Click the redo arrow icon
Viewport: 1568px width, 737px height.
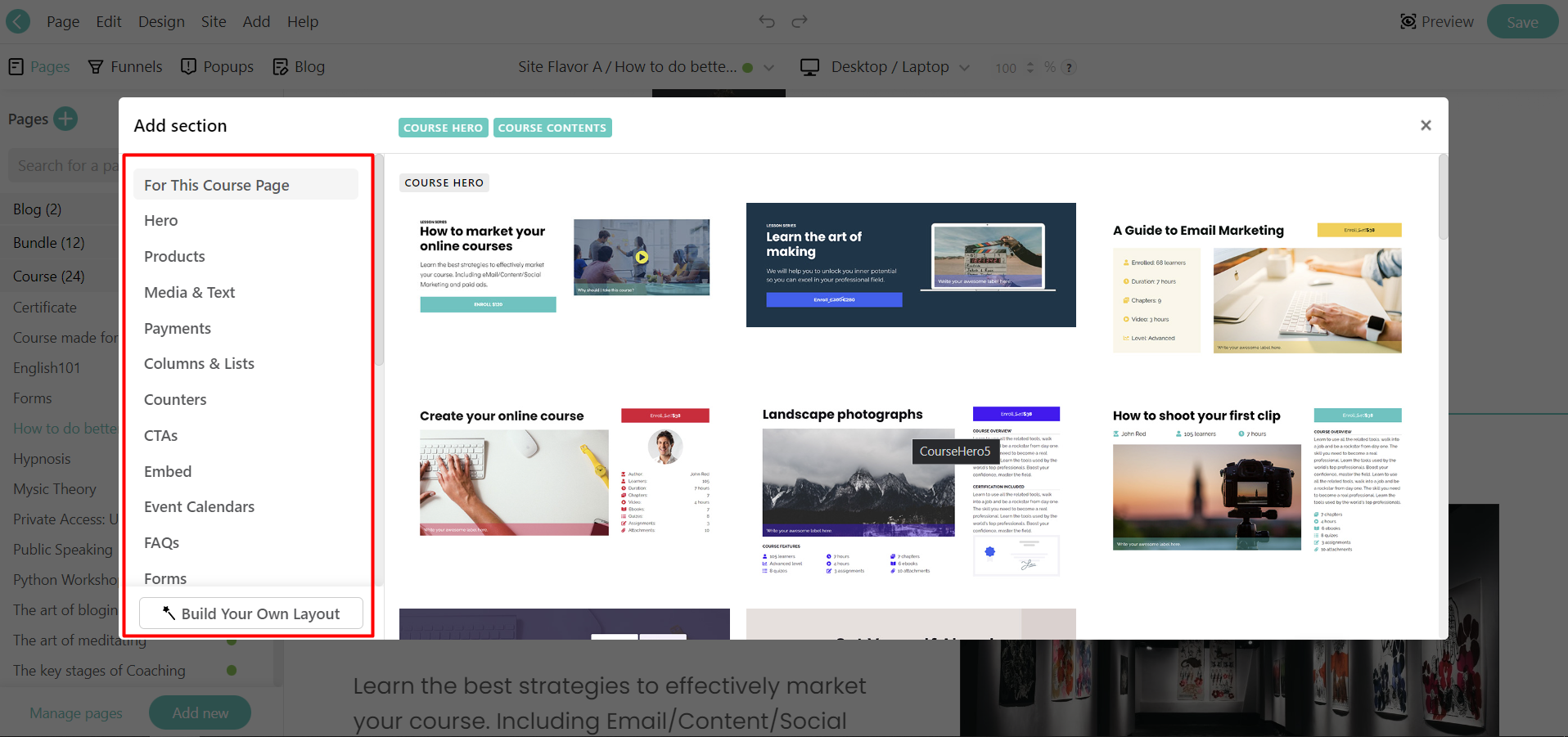coord(799,21)
